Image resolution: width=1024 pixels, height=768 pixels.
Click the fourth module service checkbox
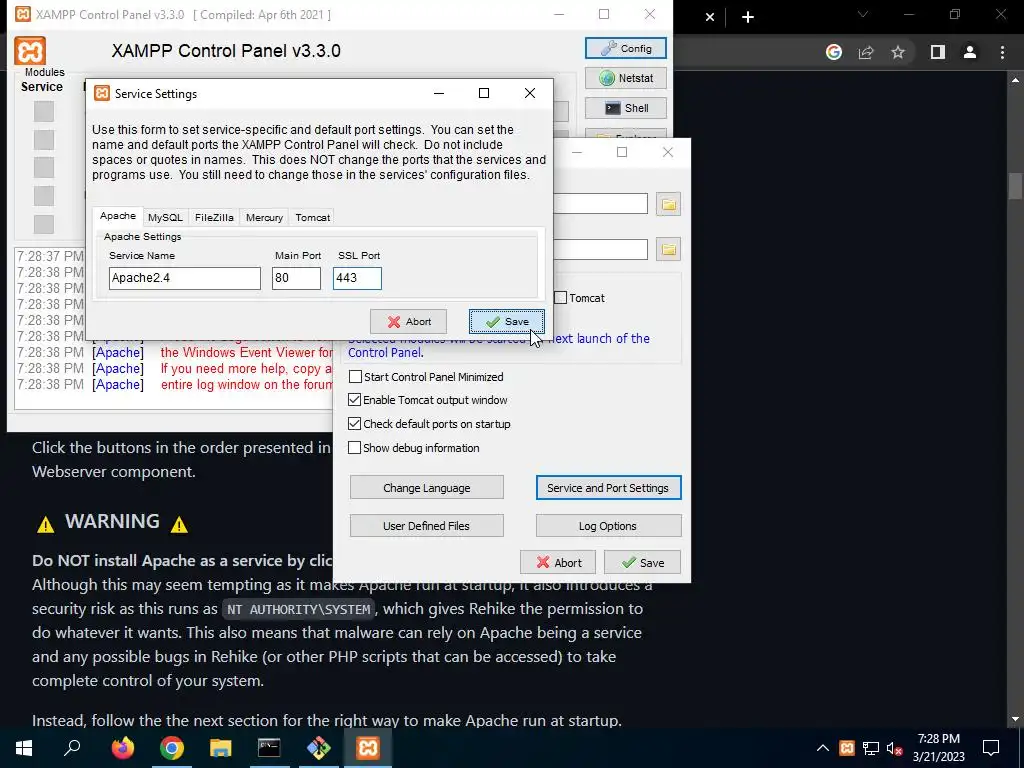[x=44, y=195]
